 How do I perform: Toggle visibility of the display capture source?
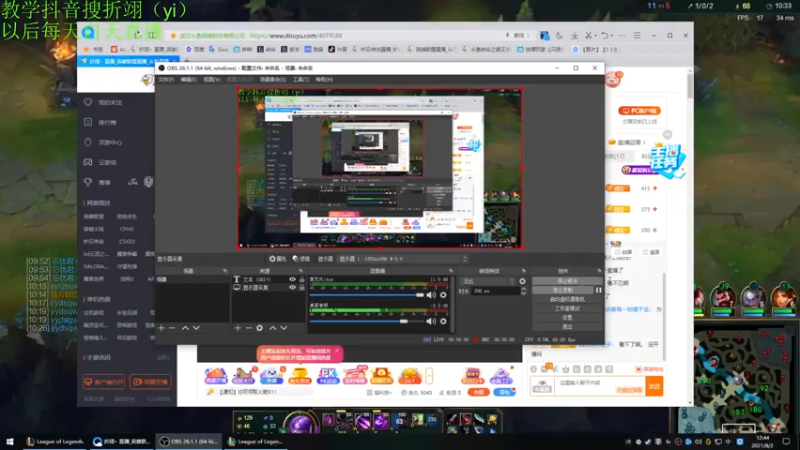pyautogui.click(x=292, y=287)
